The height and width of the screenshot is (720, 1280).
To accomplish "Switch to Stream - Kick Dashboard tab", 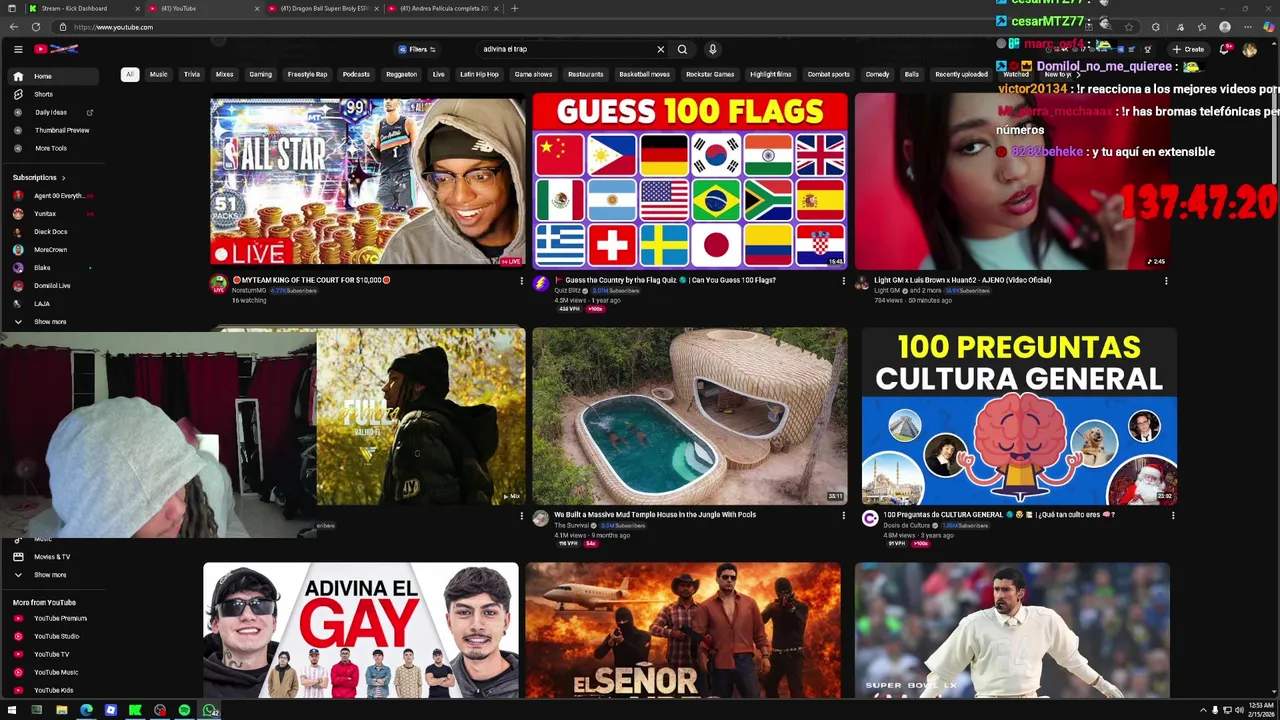I will click(x=84, y=8).
